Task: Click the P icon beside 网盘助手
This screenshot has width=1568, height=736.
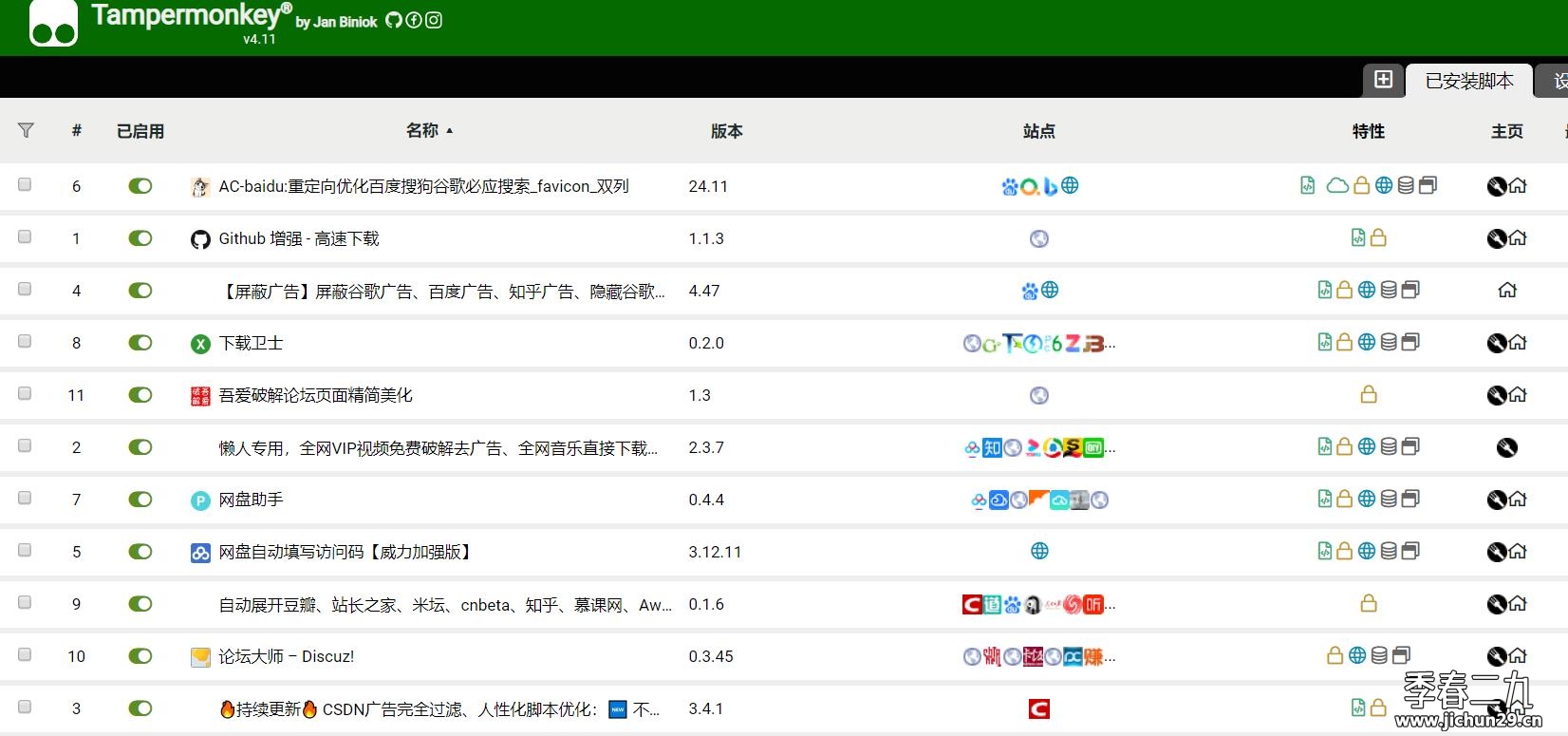Action: (200, 500)
